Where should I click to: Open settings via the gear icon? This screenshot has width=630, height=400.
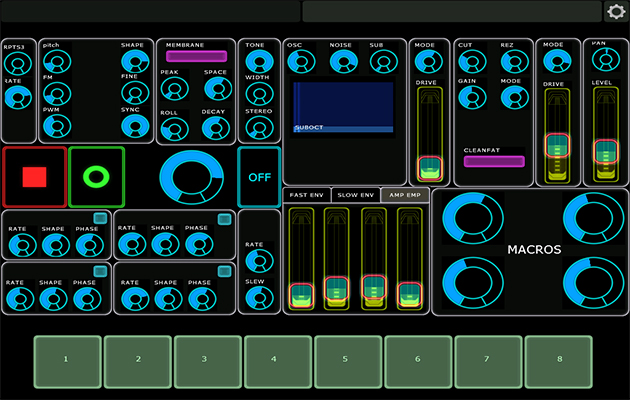(616, 11)
